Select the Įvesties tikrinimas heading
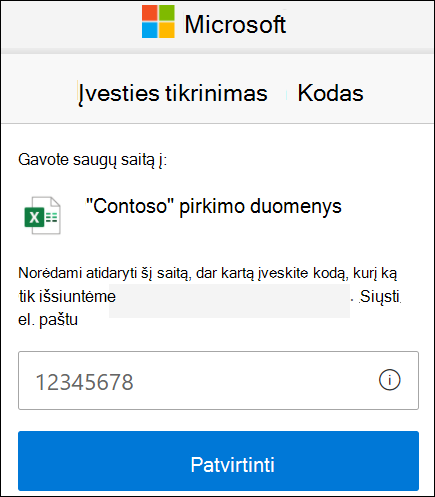The image size is (435, 497). [173, 93]
